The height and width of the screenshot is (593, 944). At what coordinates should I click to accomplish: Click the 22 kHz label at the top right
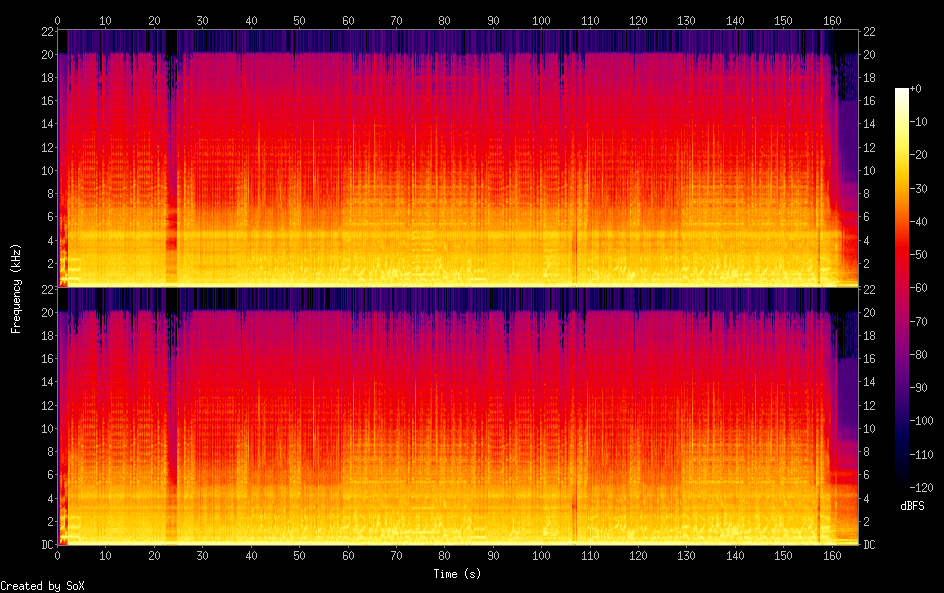point(870,31)
